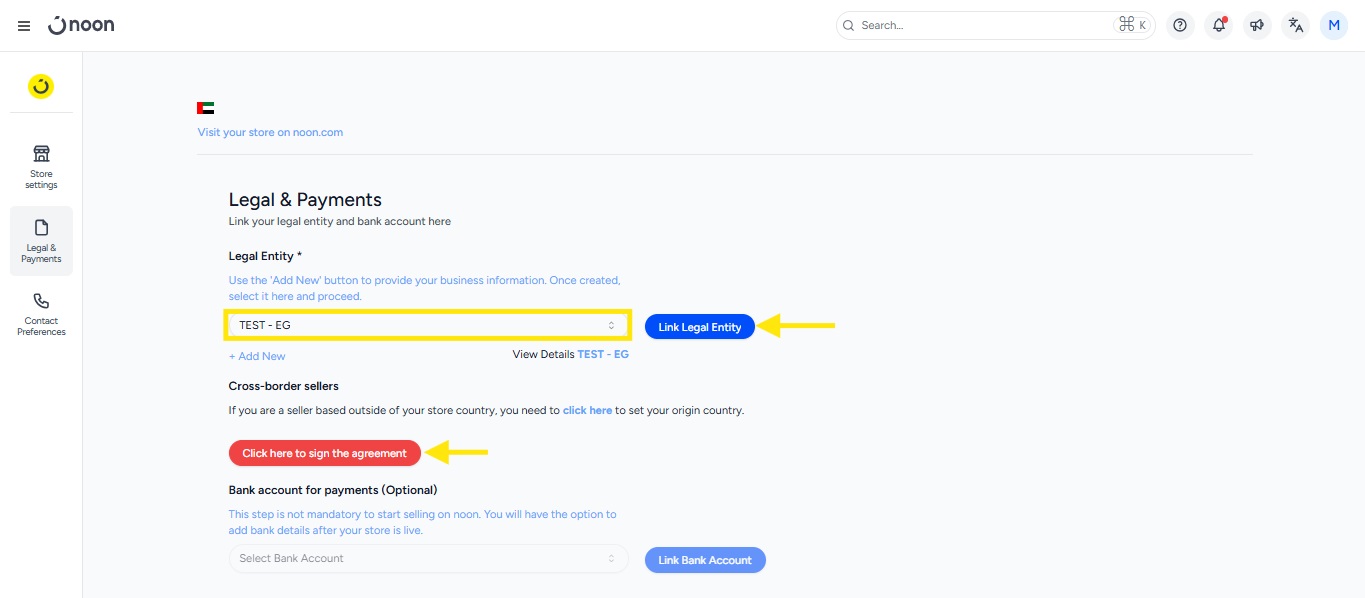Open the user profile avatar M
The image size is (1365, 598).
(x=1333, y=26)
